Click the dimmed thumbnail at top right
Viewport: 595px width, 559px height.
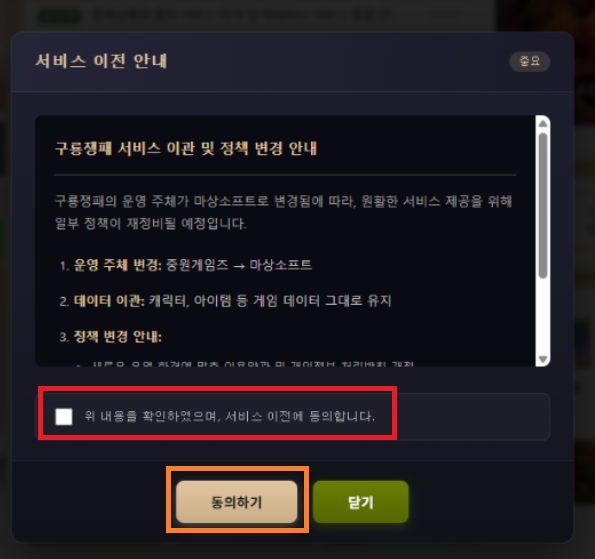(x=546, y=15)
